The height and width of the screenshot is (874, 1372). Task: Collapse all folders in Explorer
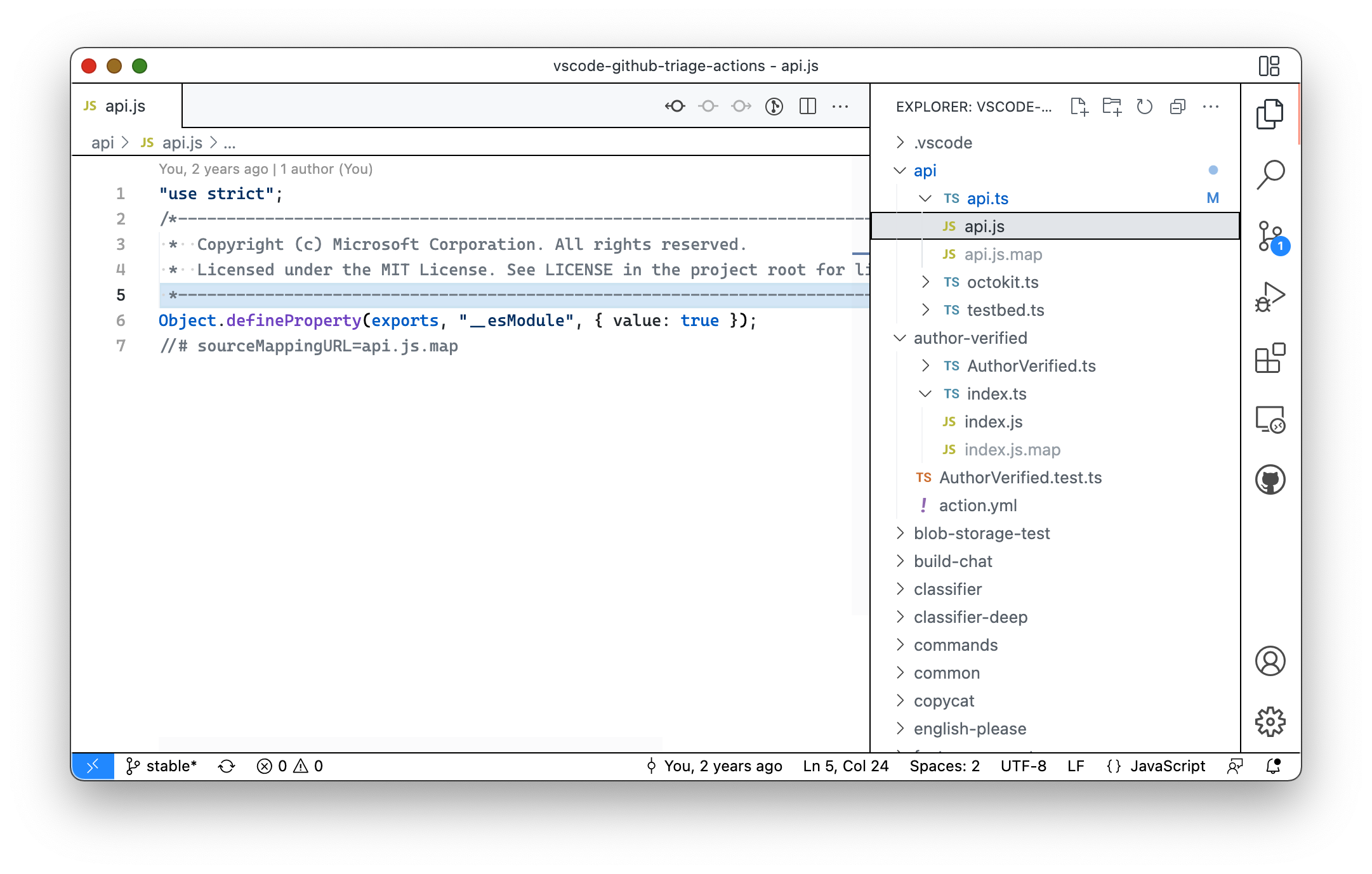1177,107
